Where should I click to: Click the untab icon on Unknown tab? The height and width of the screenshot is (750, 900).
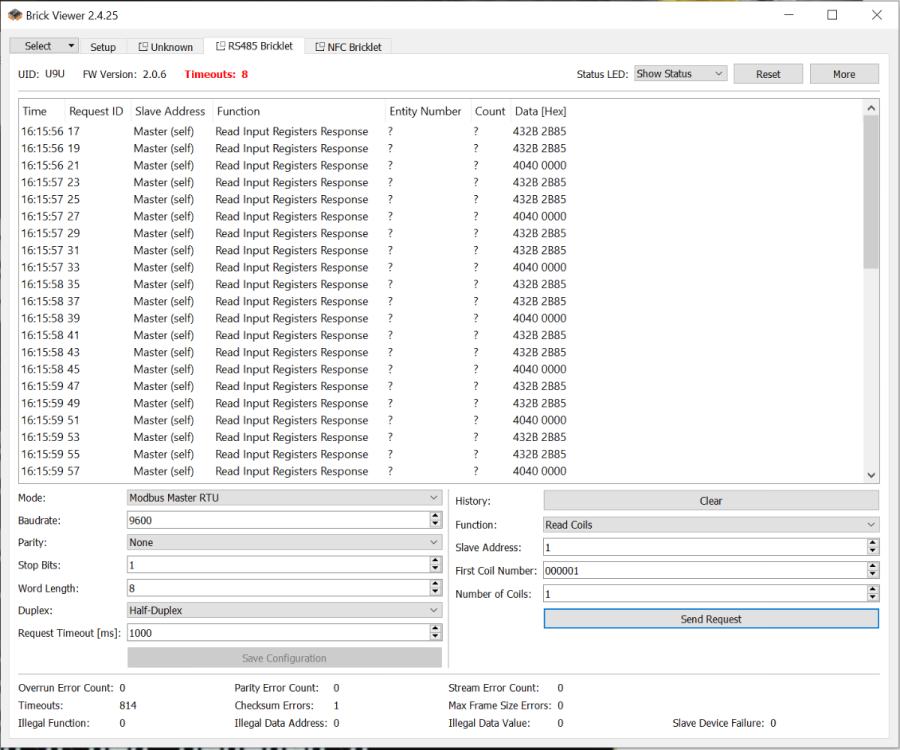point(143,47)
